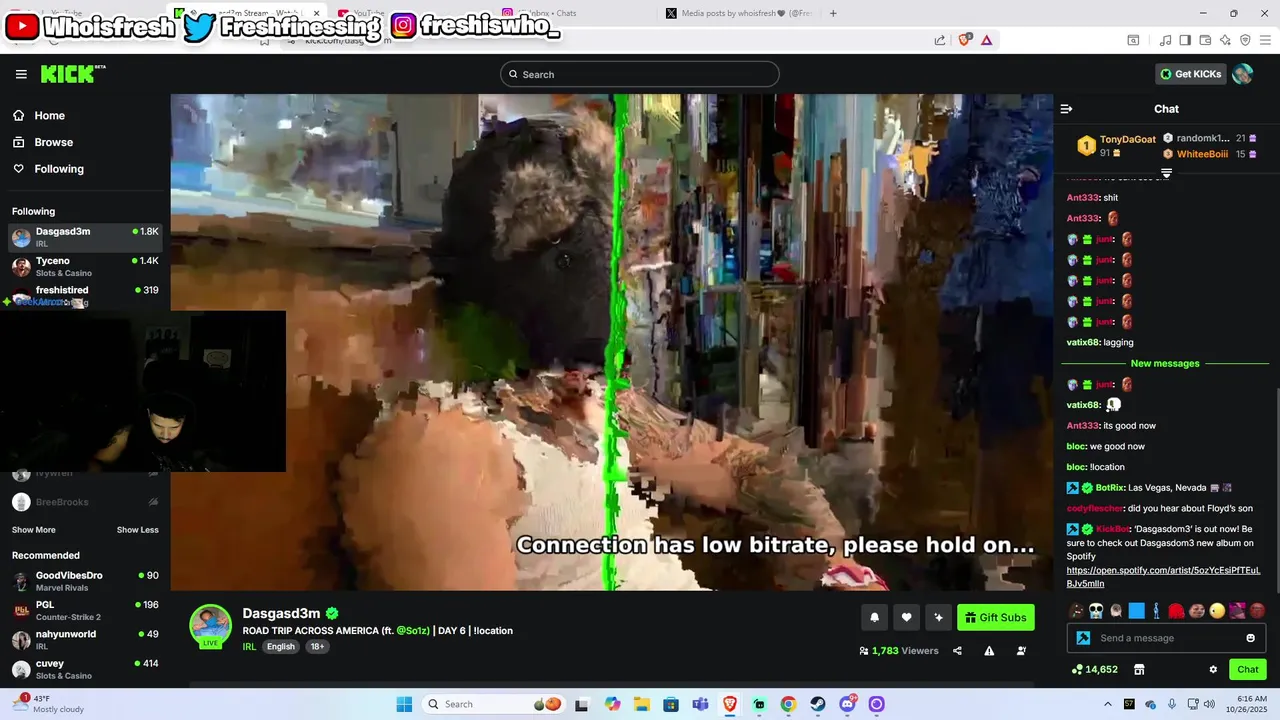The height and width of the screenshot is (720, 1280).
Task: Open Discord from the taskbar
Action: [847, 704]
